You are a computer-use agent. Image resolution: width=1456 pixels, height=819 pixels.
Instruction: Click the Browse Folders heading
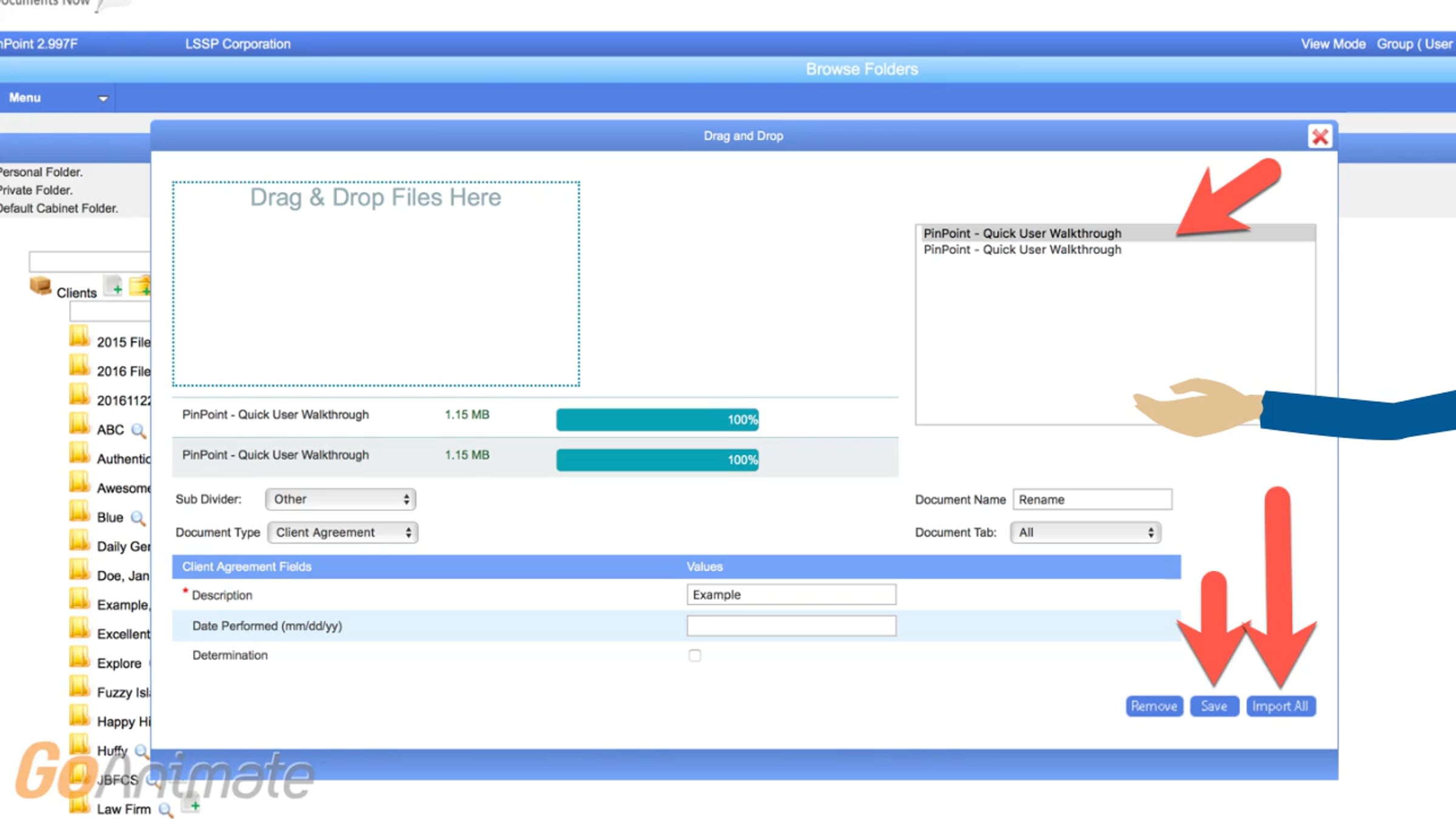(861, 69)
